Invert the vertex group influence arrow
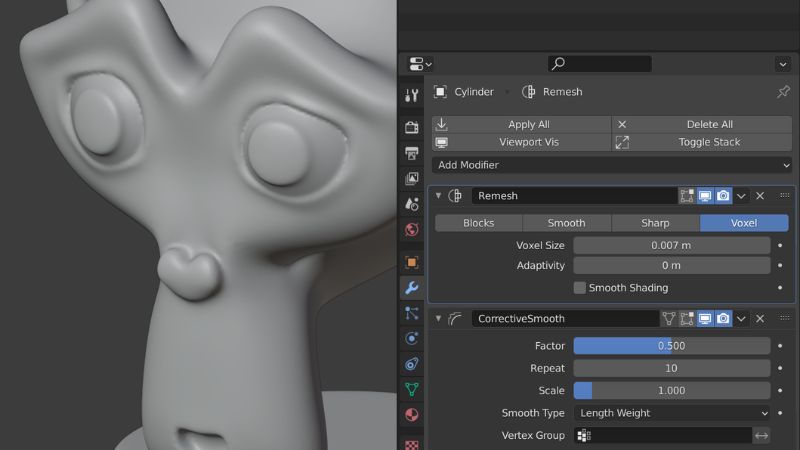The image size is (800, 450). 761,435
